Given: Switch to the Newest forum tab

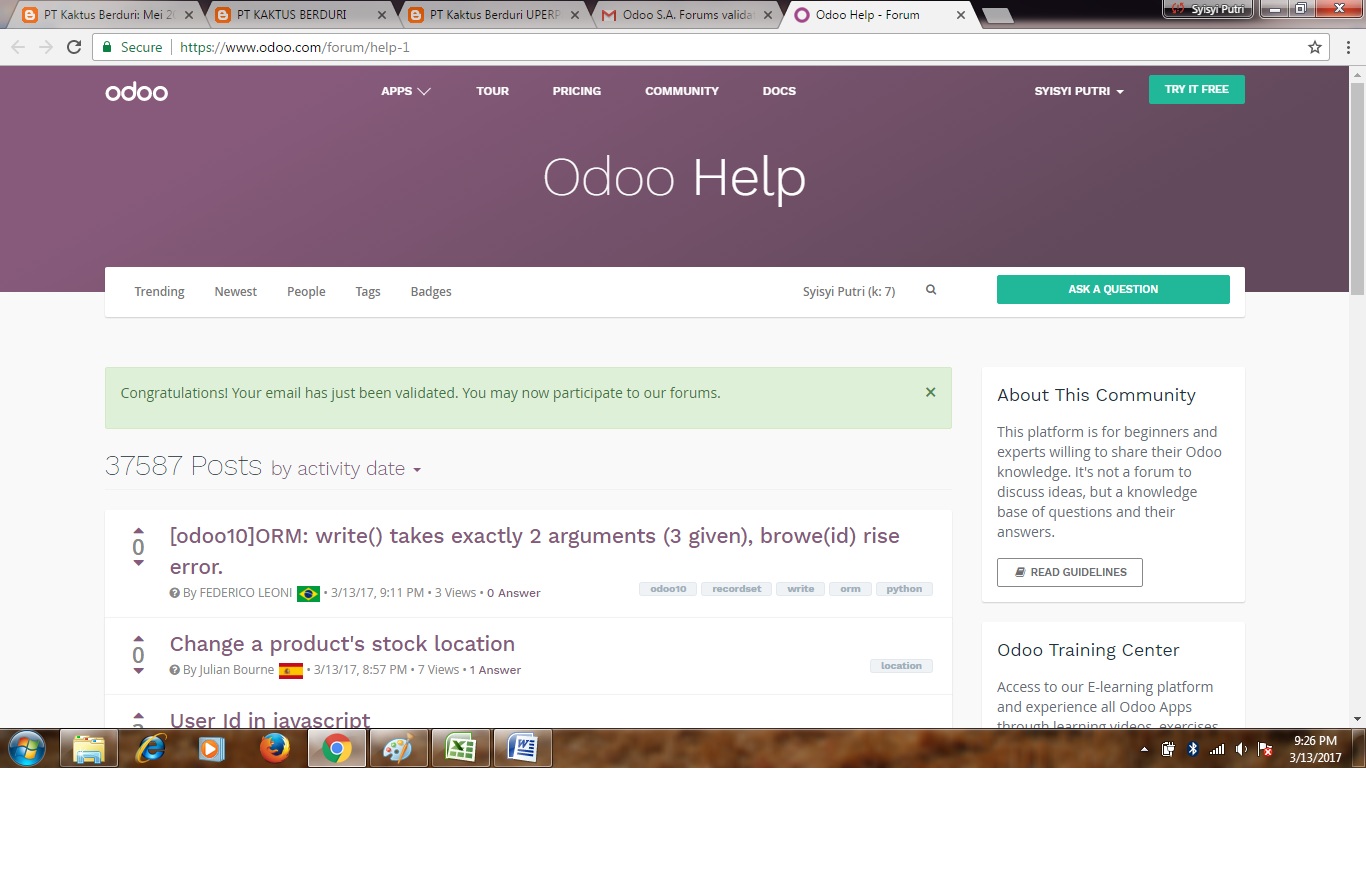Looking at the screenshot, I should coord(235,291).
